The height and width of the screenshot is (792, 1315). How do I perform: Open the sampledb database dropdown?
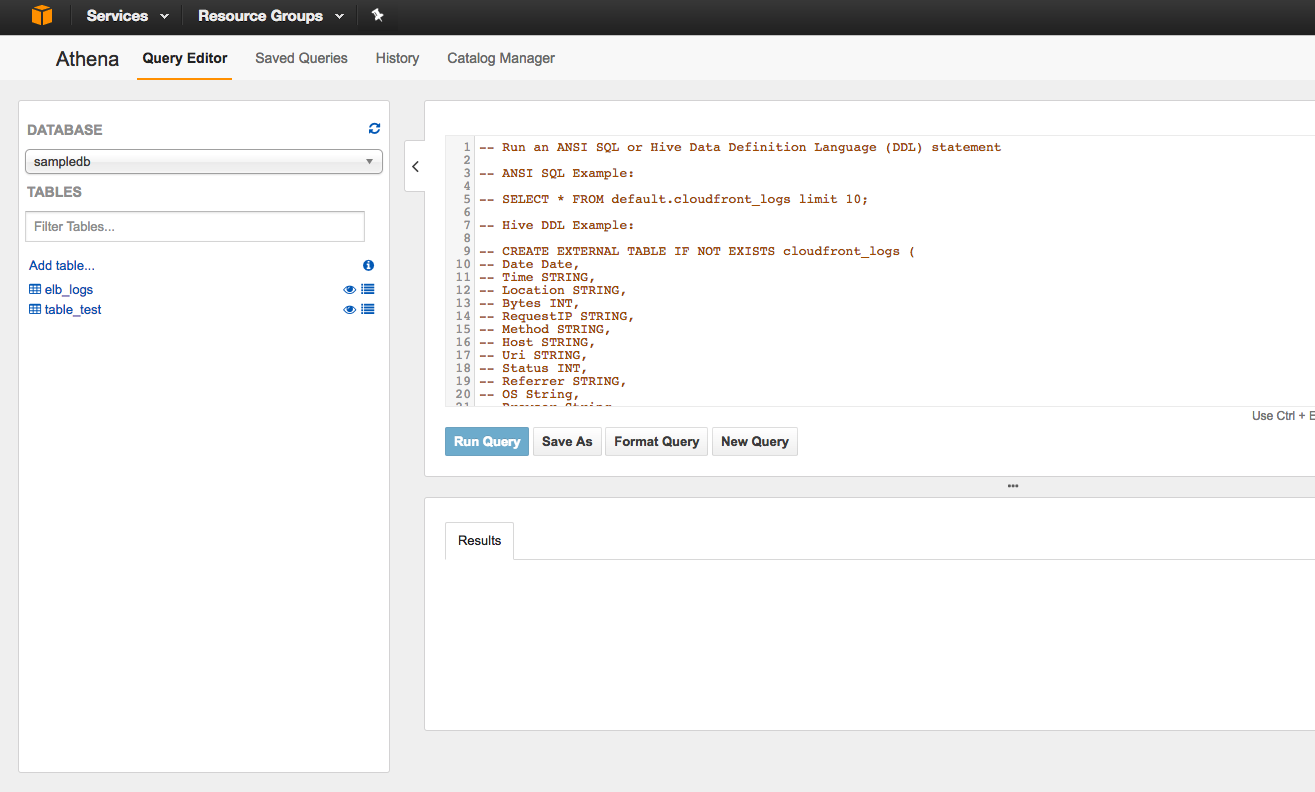[x=204, y=161]
